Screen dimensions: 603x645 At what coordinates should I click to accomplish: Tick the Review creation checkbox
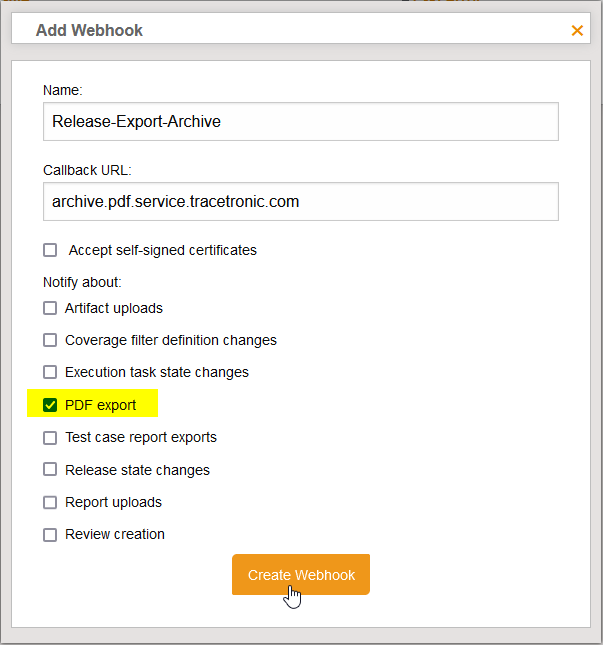(x=50, y=534)
